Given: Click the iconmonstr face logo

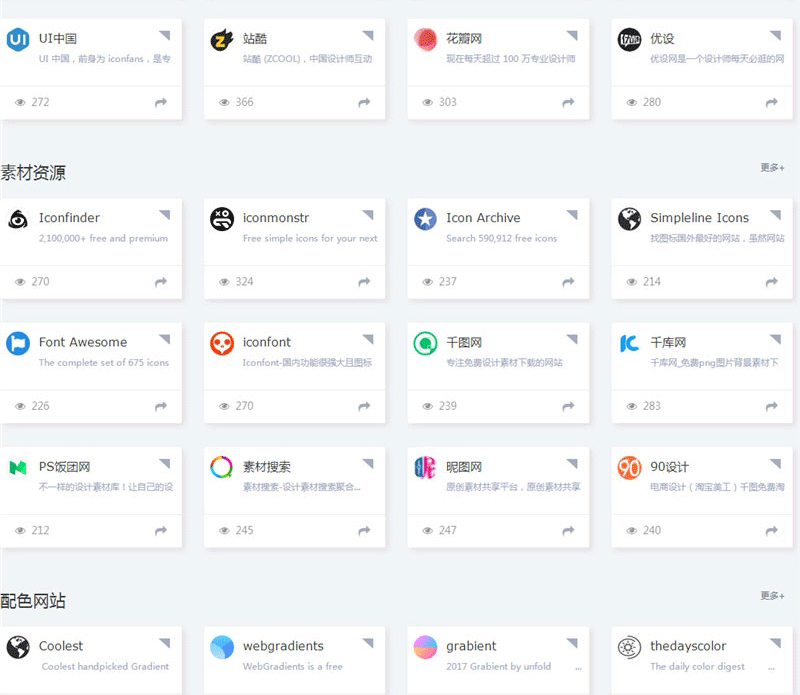Looking at the screenshot, I should pyautogui.click(x=222, y=219).
